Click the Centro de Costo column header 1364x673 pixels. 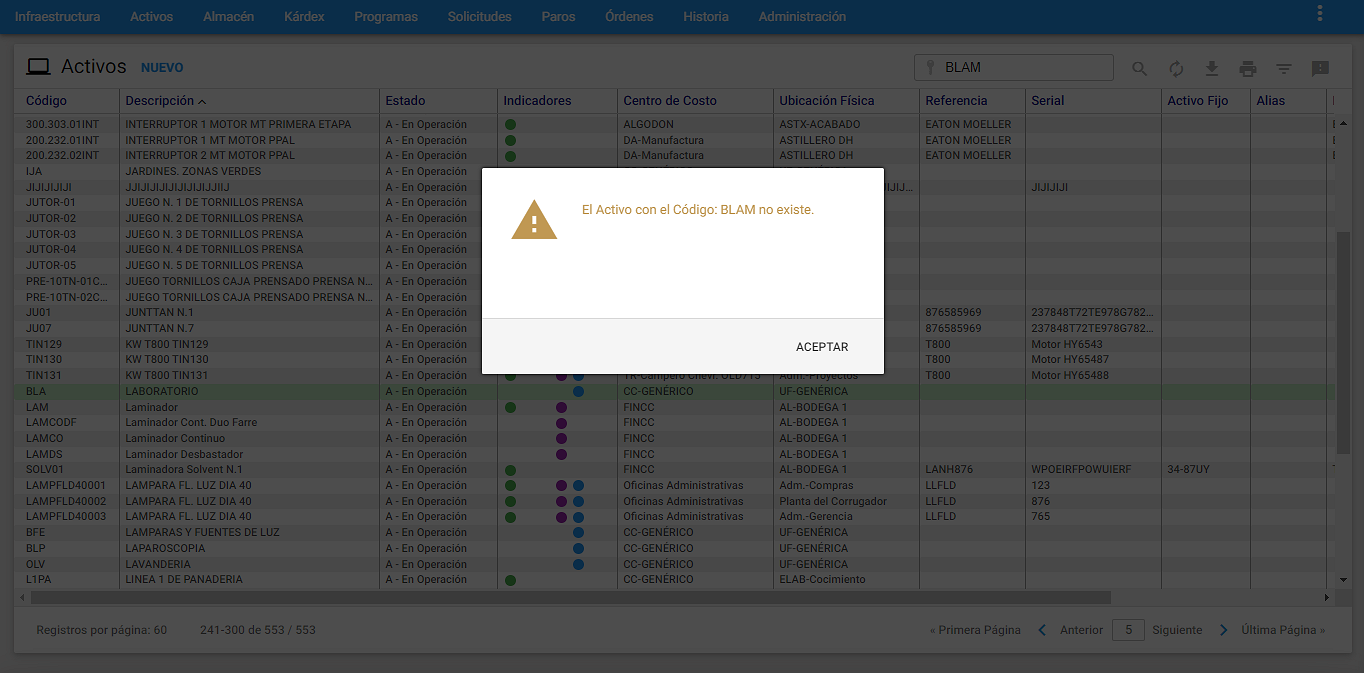click(x=670, y=101)
